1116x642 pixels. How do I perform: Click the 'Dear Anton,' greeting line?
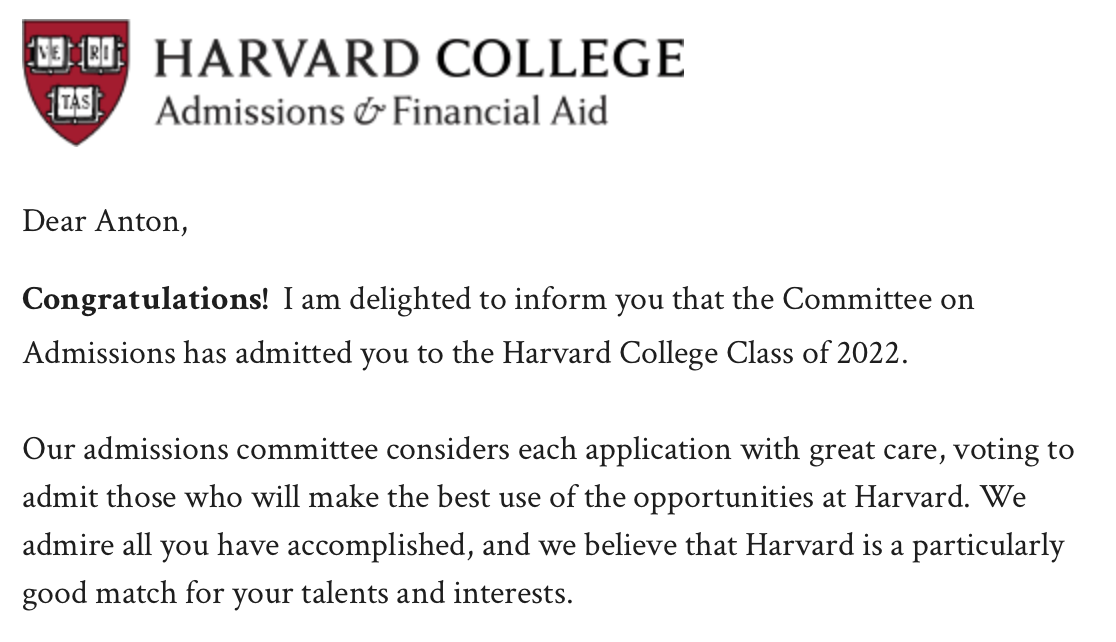click(x=105, y=221)
